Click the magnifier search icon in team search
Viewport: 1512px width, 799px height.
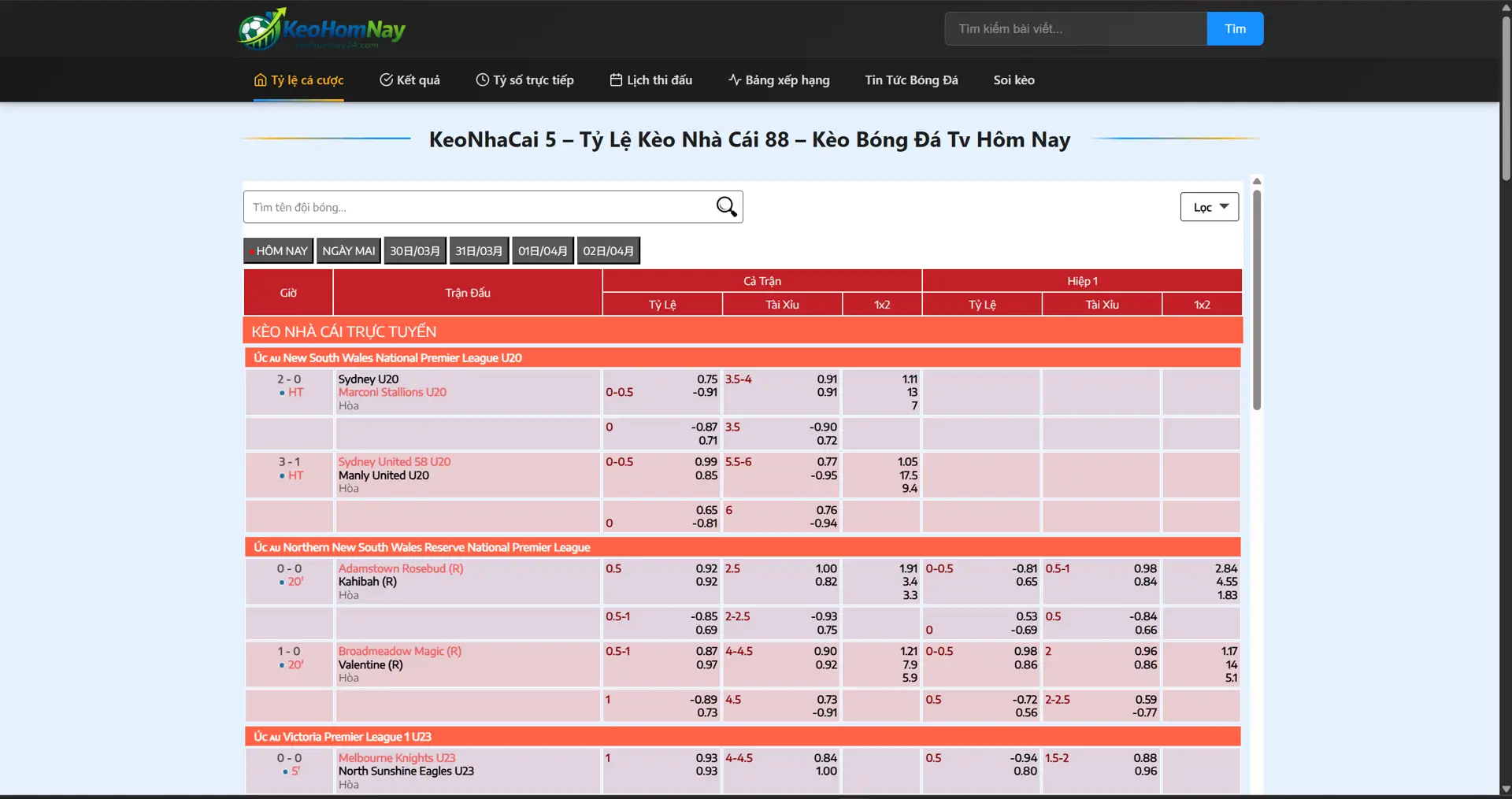click(x=726, y=207)
